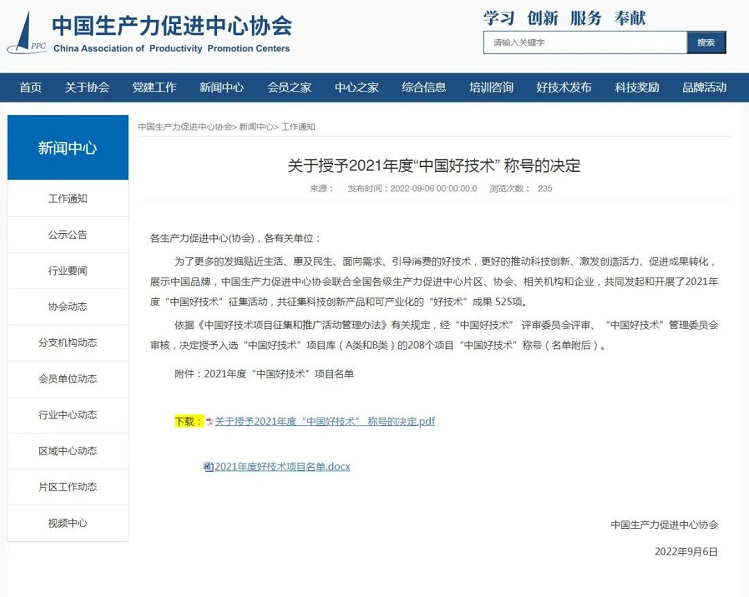Click the docx file icon beside project list
The height and width of the screenshot is (597, 749).
coord(208,467)
